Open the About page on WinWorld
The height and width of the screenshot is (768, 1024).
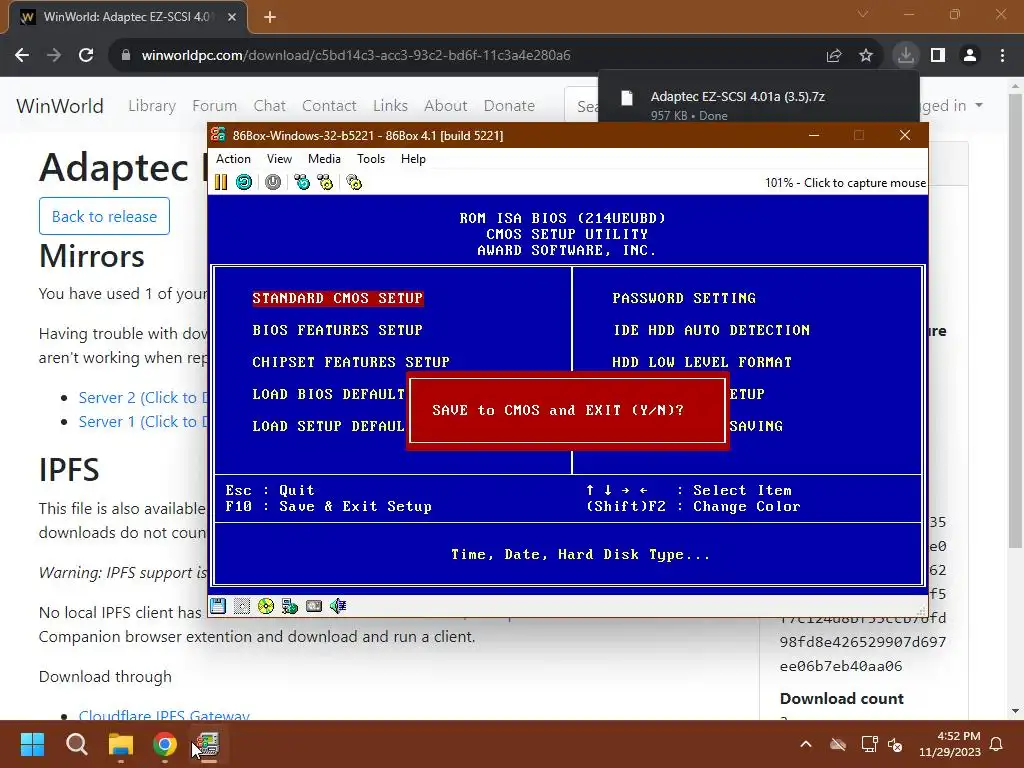[445, 105]
